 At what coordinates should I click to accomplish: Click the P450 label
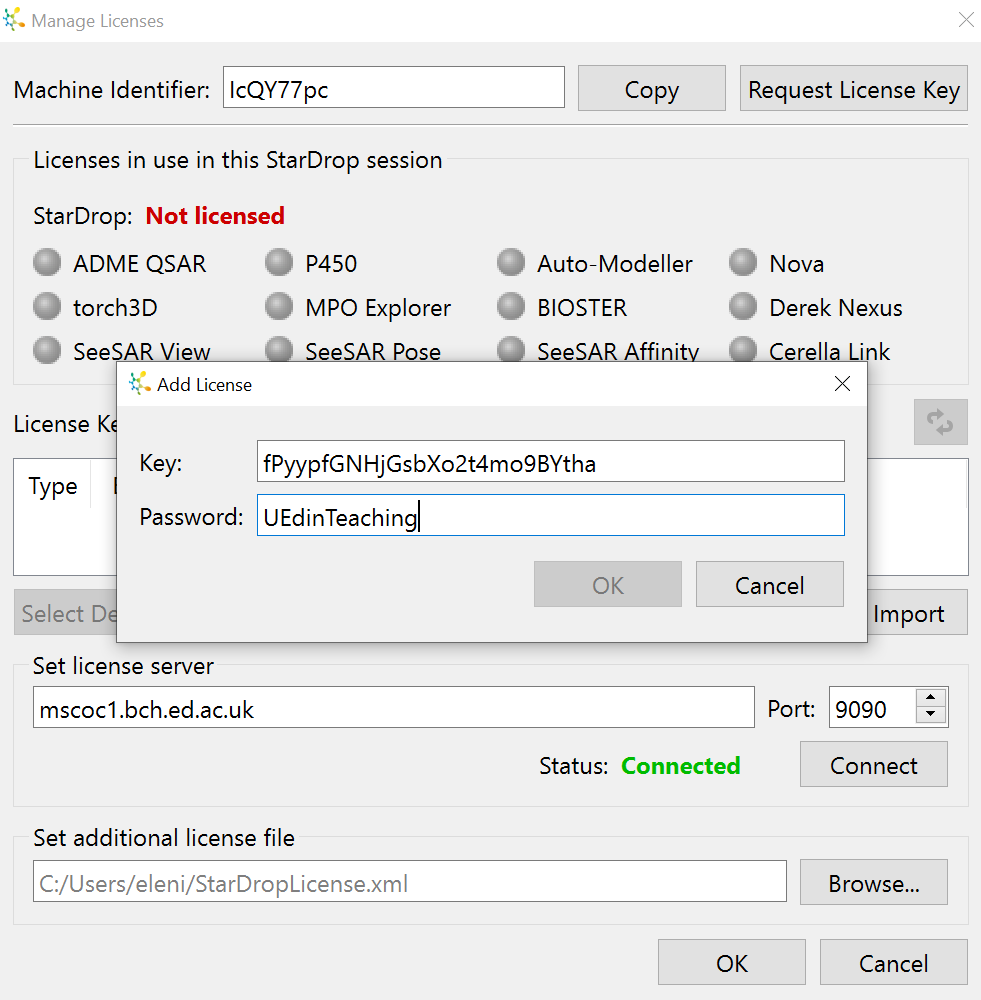tap(331, 263)
